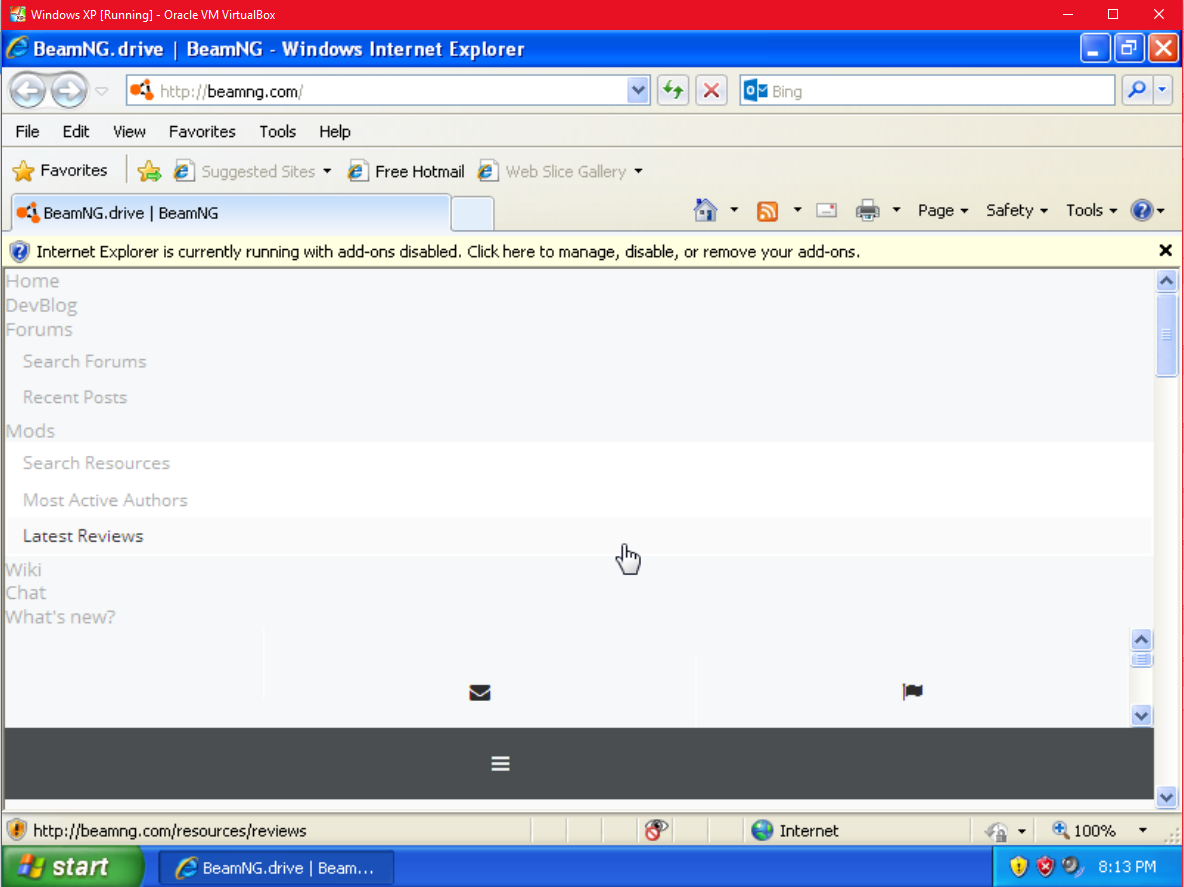Open the Tools command bar menu
Viewport: 1184px width, 887px height.
1091,210
